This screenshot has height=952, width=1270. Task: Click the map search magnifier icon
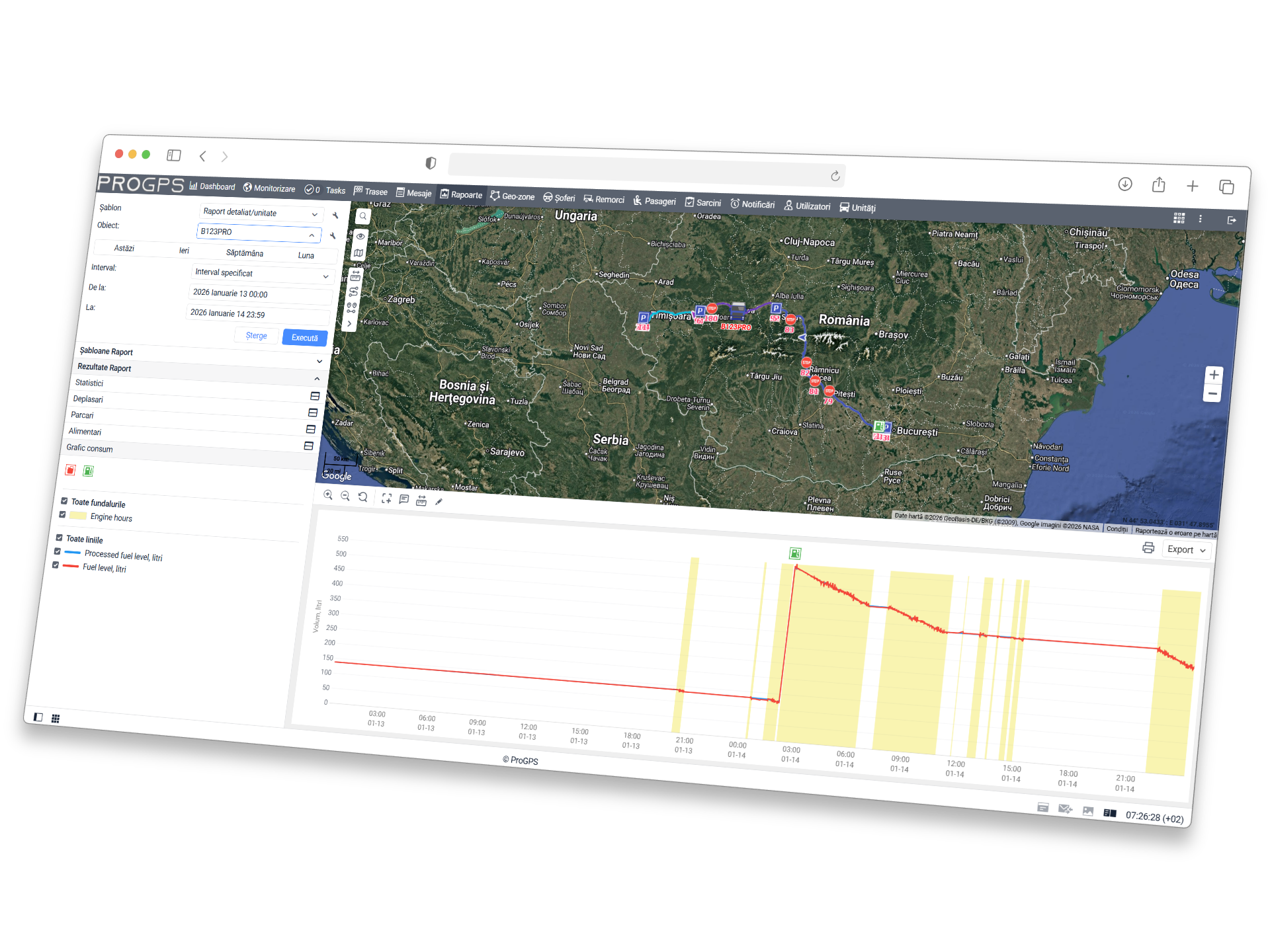[x=363, y=216]
